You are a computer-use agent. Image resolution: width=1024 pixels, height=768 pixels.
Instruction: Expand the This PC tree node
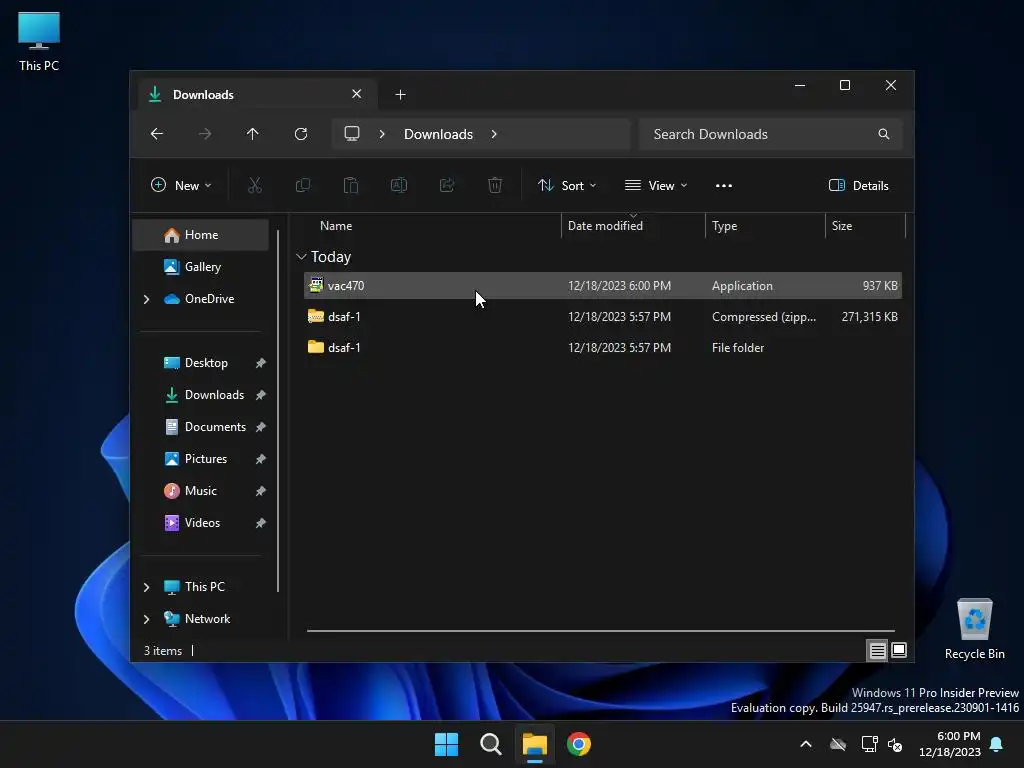point(146,587)
